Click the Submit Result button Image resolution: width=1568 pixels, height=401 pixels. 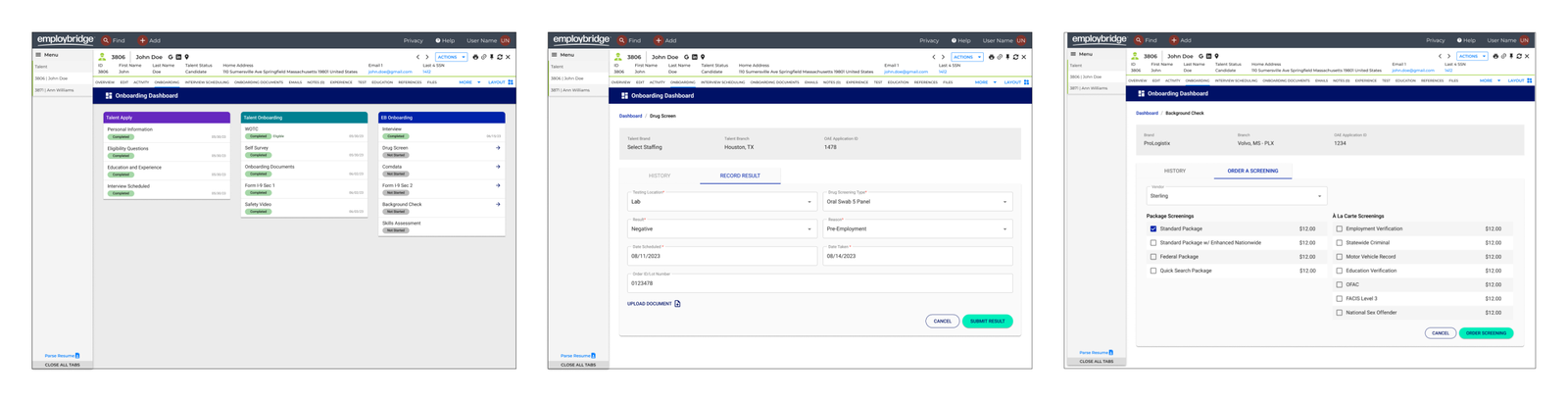987,322
